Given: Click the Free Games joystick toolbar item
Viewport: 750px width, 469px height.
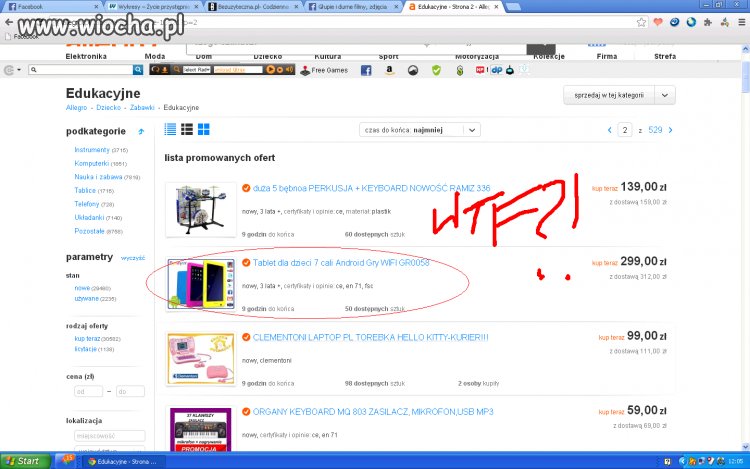Looking at the screenshot, I should (324, 70).
